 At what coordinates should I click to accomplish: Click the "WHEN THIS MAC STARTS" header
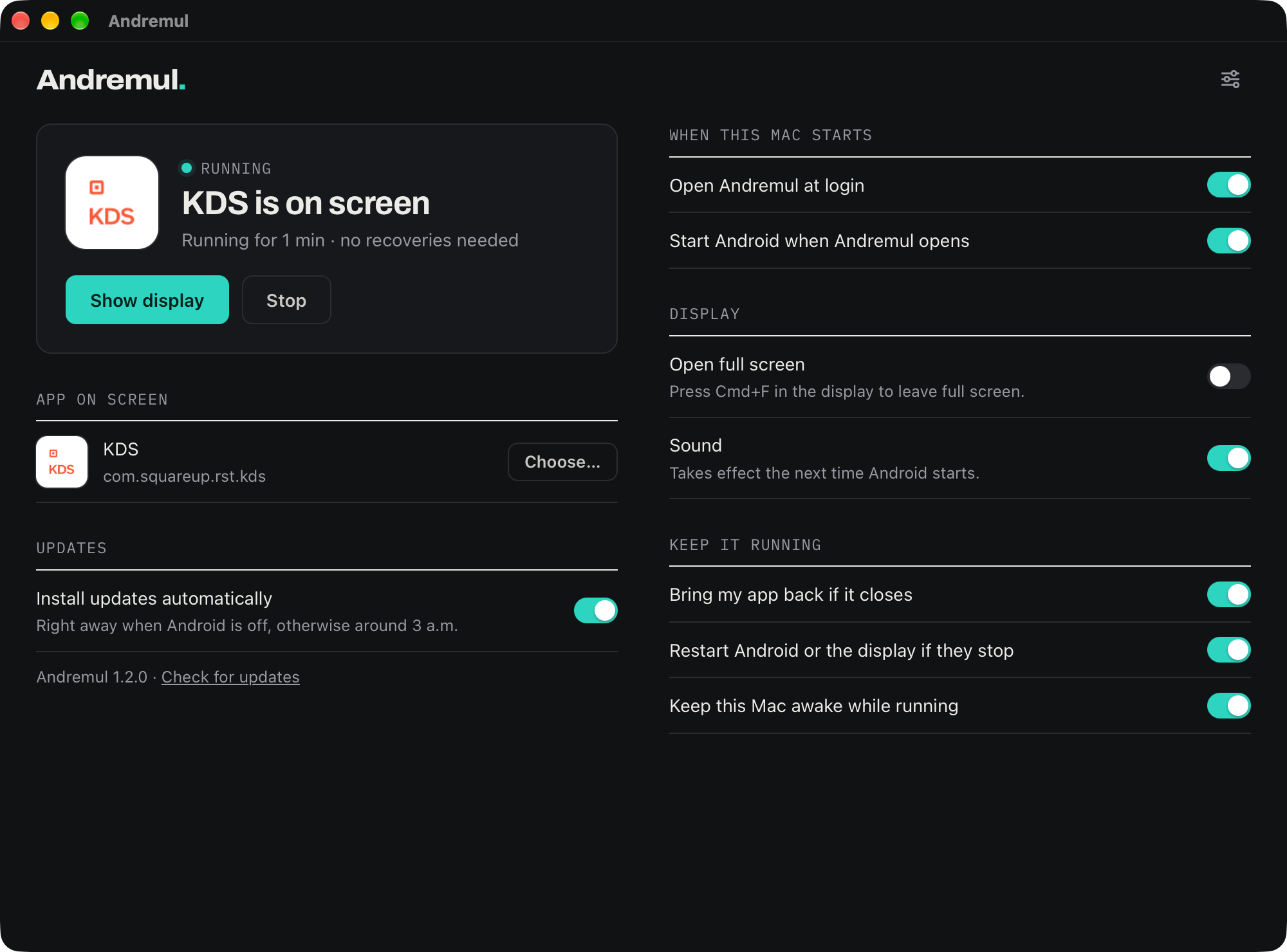(771, 135)
